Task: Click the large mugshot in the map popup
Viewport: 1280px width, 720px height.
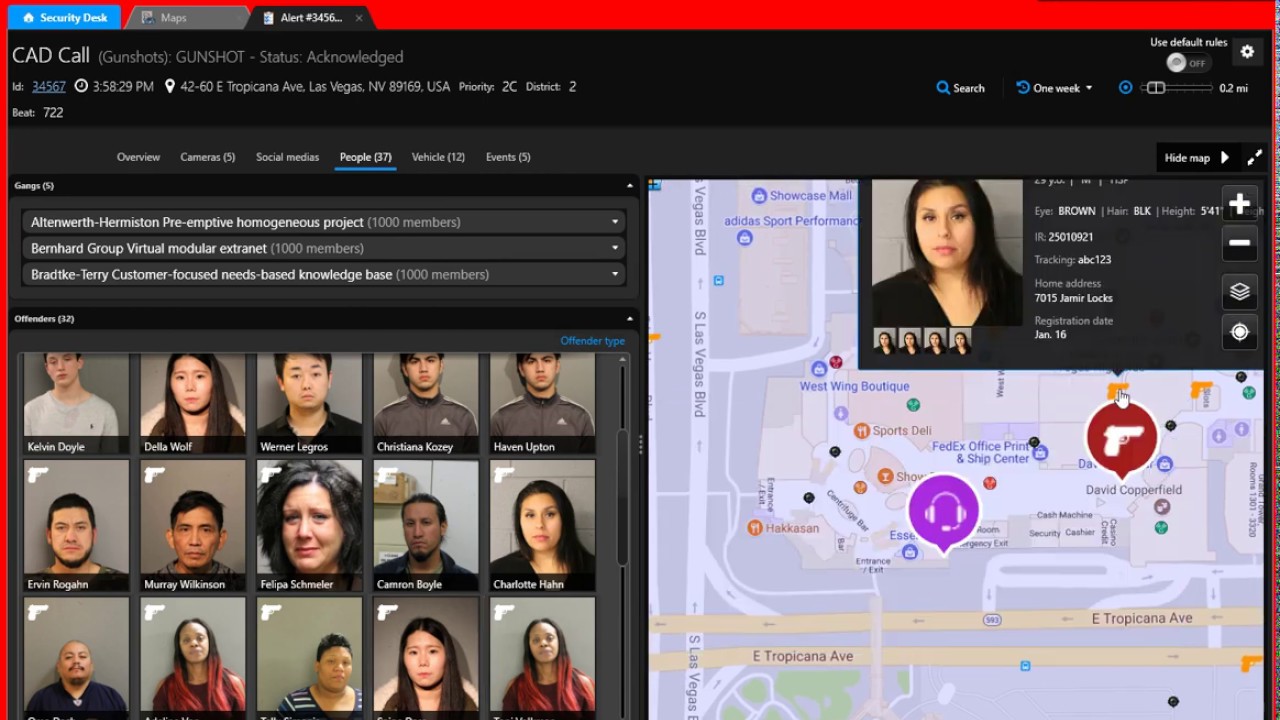Action: pyautogui.click(x=947, y=253)
